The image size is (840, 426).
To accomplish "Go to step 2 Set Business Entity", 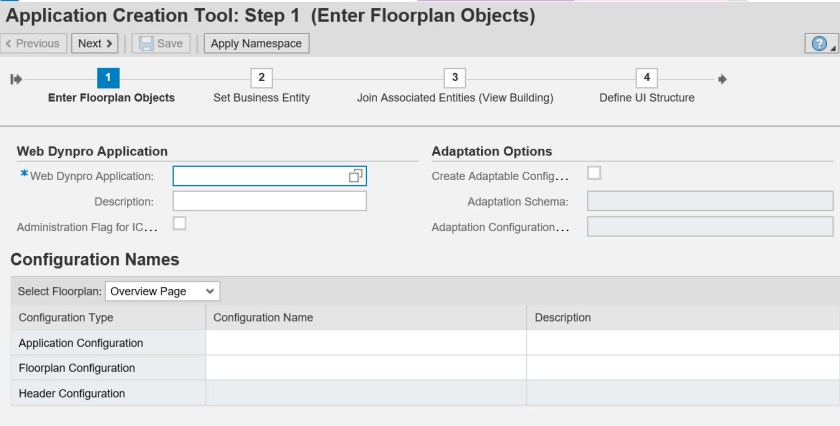I will click(x=261, y=76).
